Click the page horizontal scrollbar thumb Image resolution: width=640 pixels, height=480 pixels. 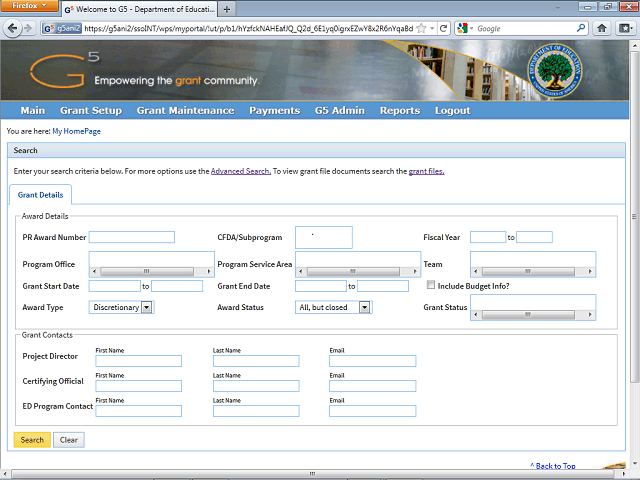pos(313,474)
